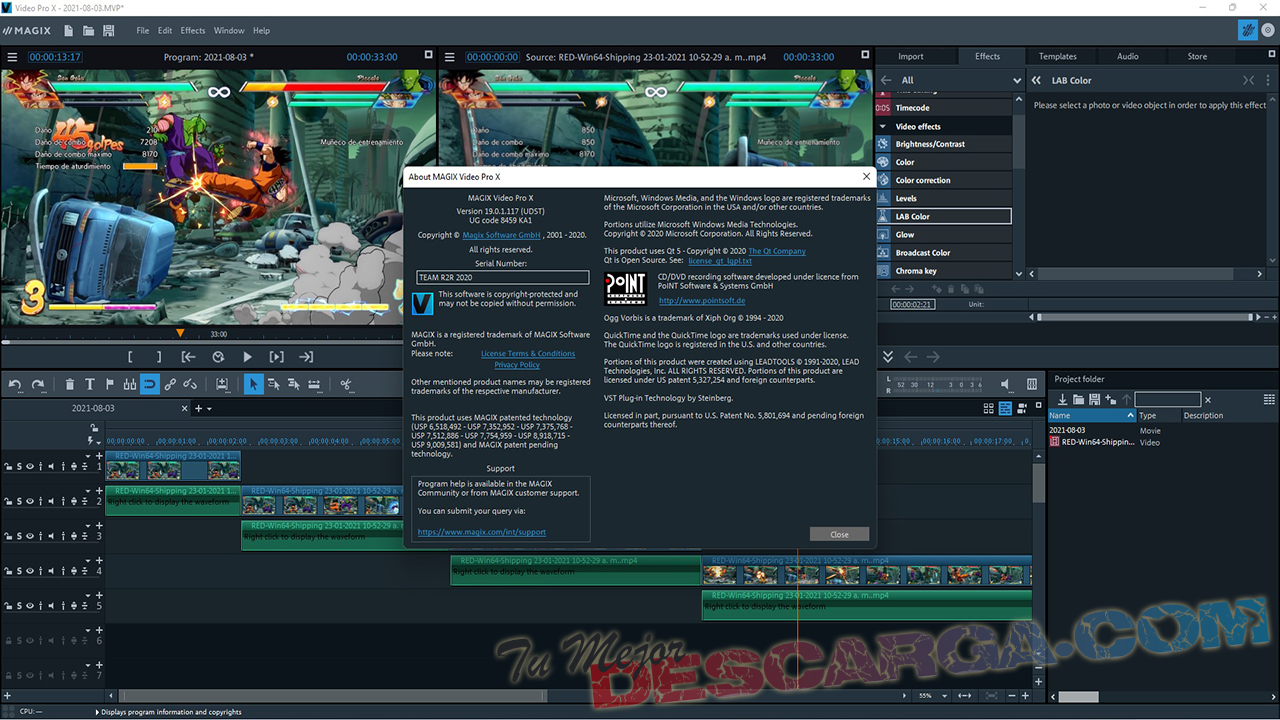Click insert mode dropdown button in toolbar
This screenshot has width=1280, height=720.
(x=221, y=384)
